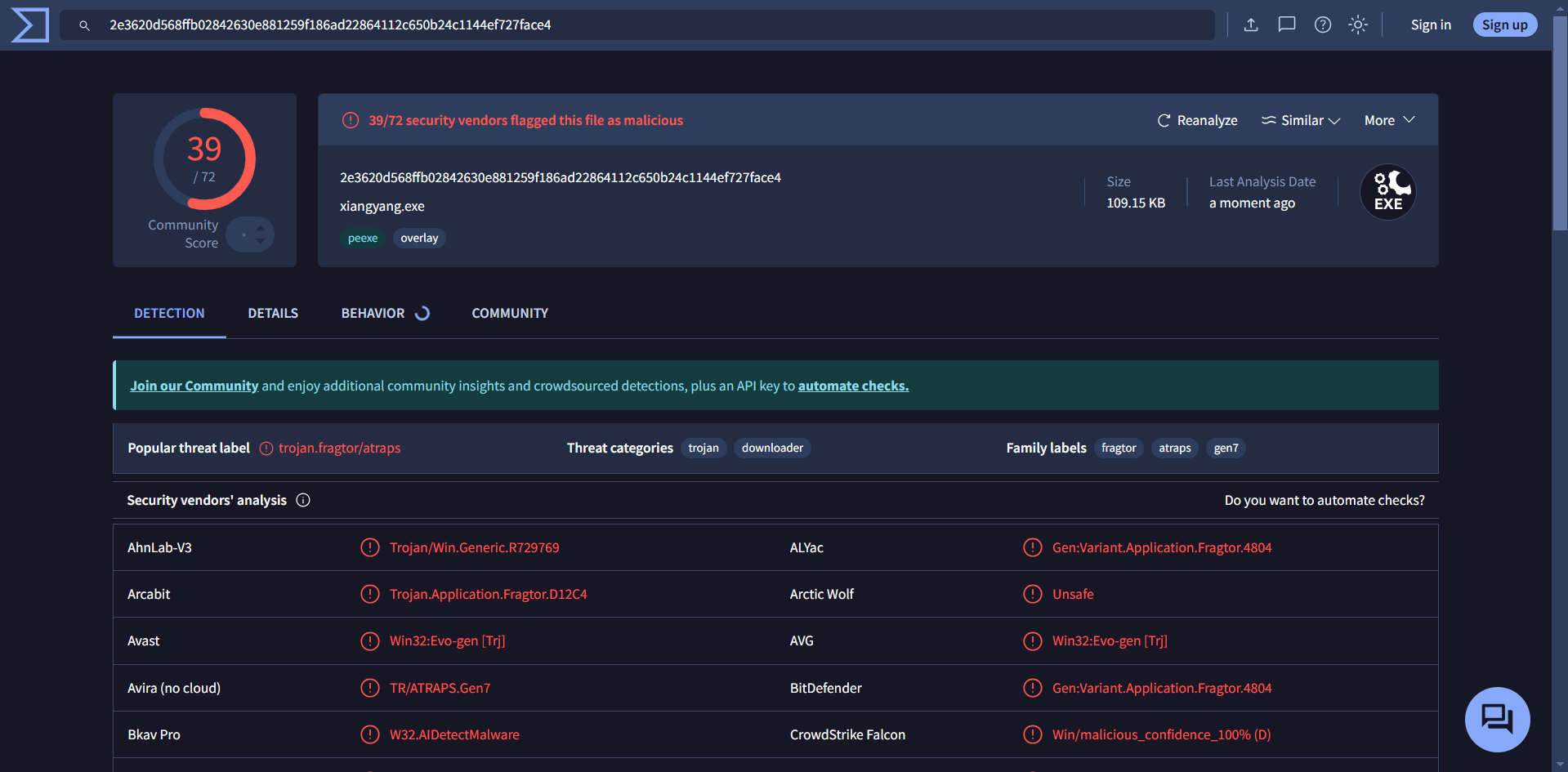Click 'Do you want to automate checks?'
The height and width of the screenshot is (772, 1568).
click(x=1325, y=500)
